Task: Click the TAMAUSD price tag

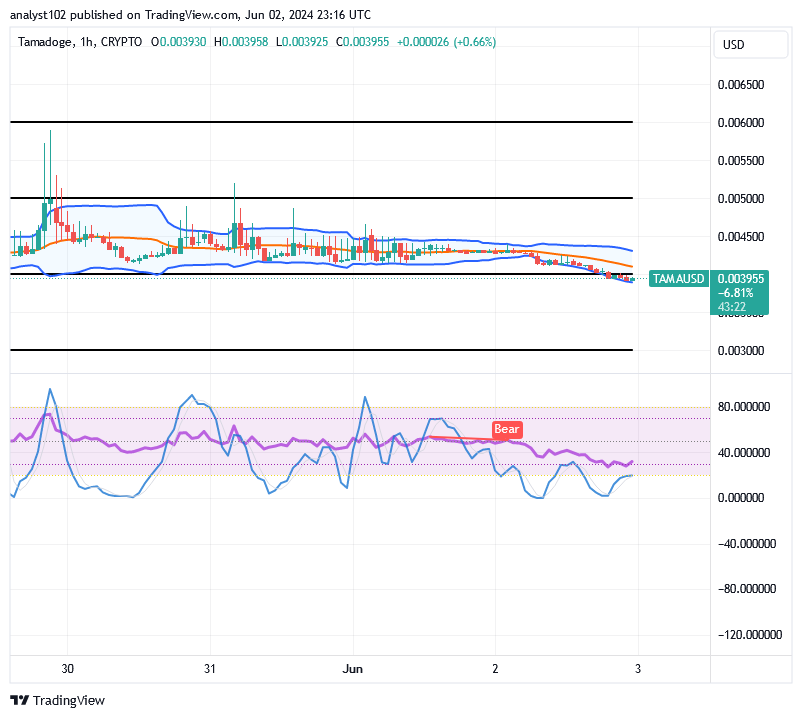Action: click(x=678, y=279)
